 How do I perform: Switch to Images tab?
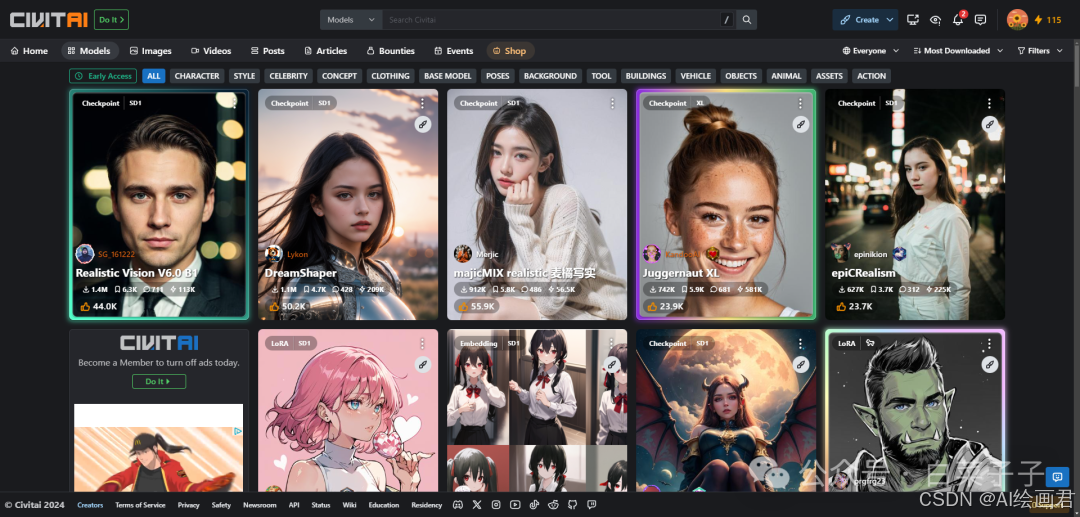[x=150, y=51]
